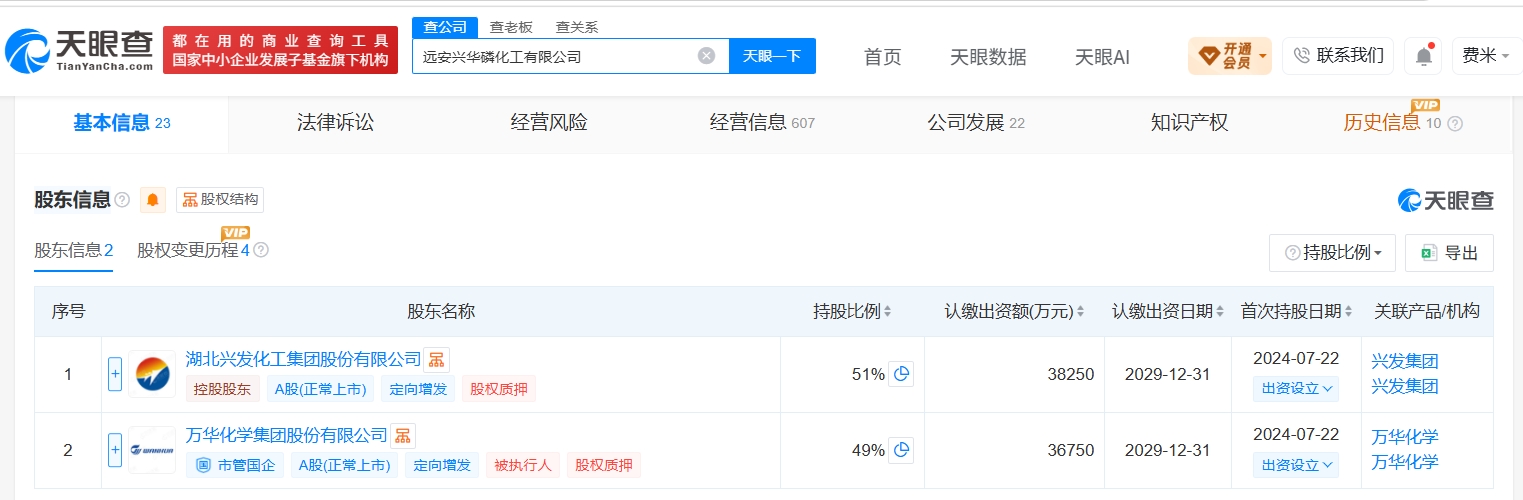Switch to the 经营风险 tab
The height and width of the screenshot is (500, 1523).
point(549,123)
